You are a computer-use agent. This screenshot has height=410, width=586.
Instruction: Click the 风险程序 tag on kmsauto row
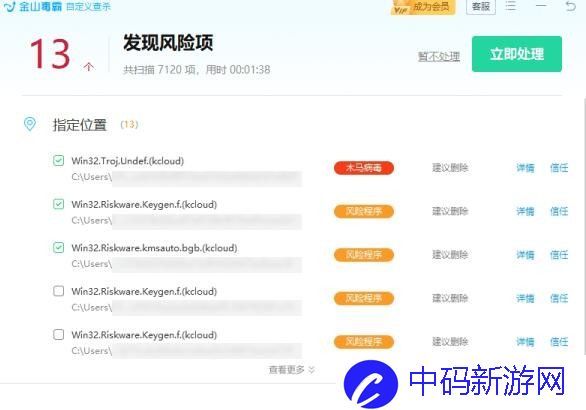(x=364, y=255)
